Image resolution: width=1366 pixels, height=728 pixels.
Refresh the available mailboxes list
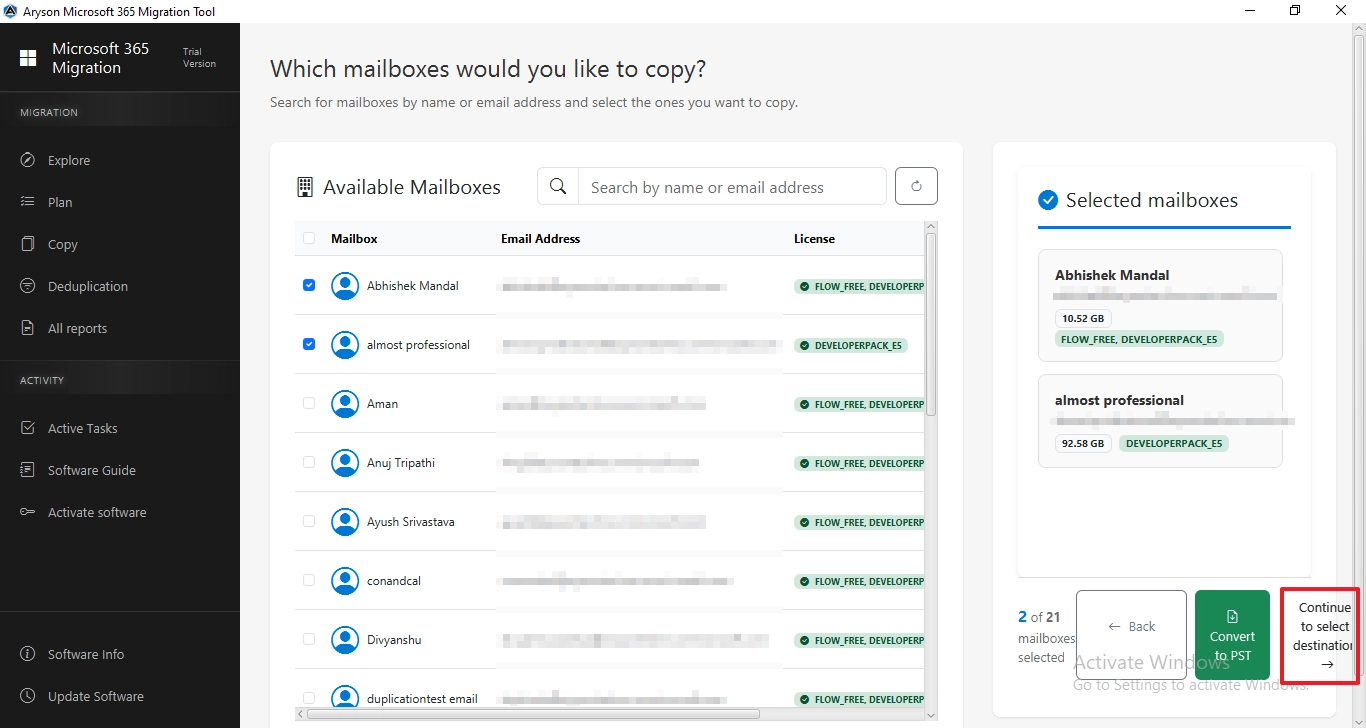(x=916, y=186)
